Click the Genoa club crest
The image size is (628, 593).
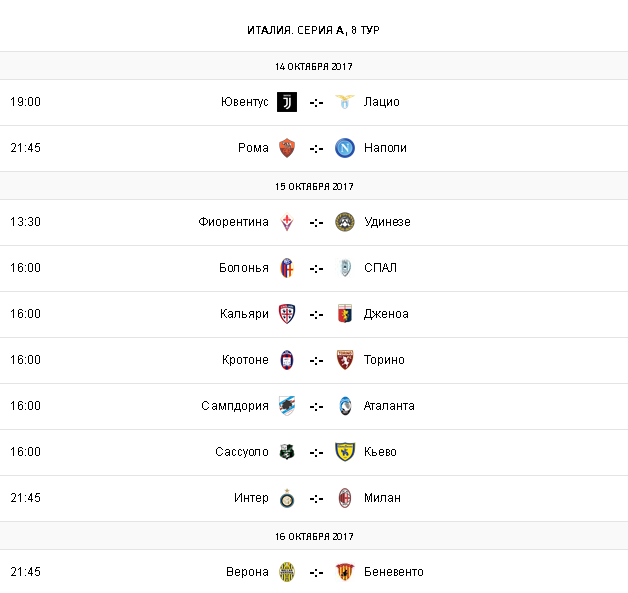click(x=345, y=314)
